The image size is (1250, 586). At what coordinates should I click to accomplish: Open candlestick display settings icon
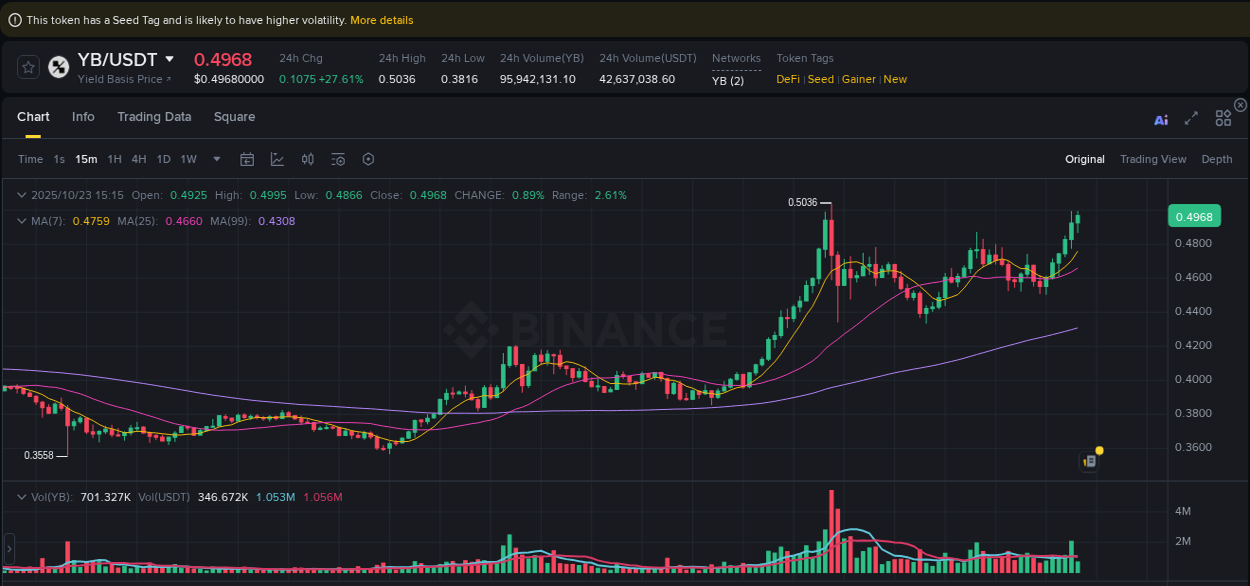(x=307, y=159)
